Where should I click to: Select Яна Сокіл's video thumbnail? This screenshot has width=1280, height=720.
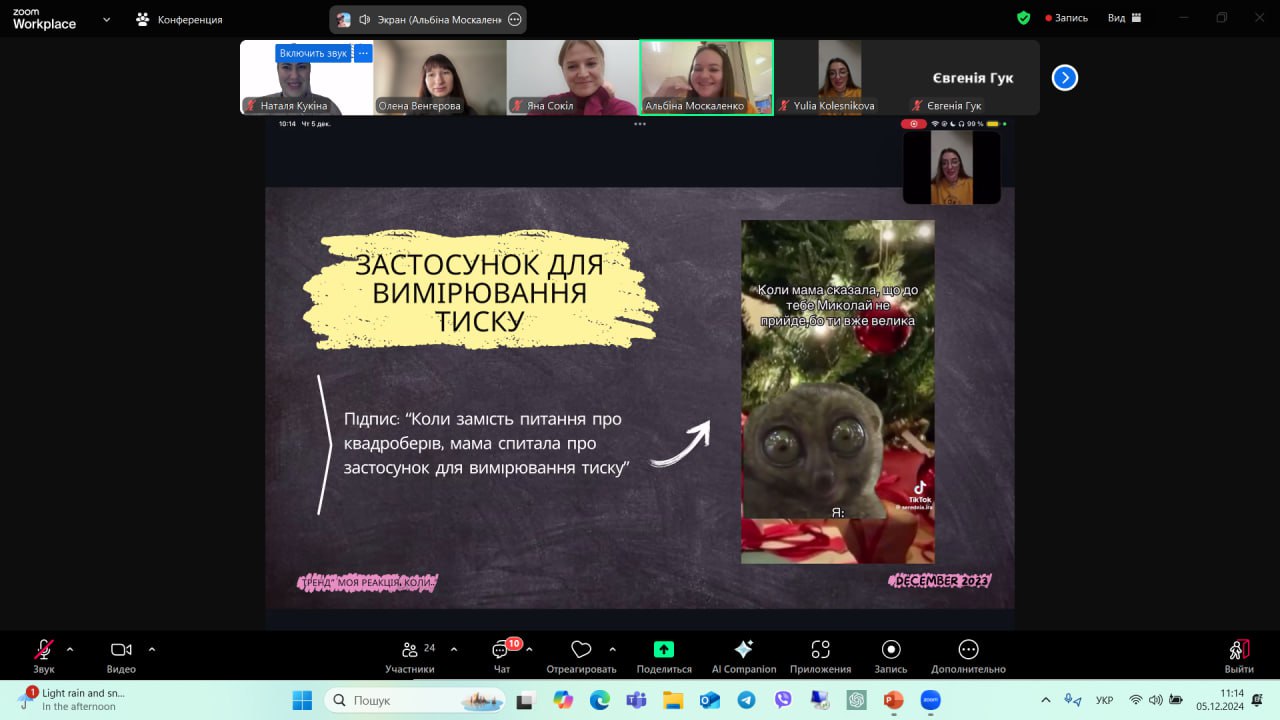click(573, 77)
